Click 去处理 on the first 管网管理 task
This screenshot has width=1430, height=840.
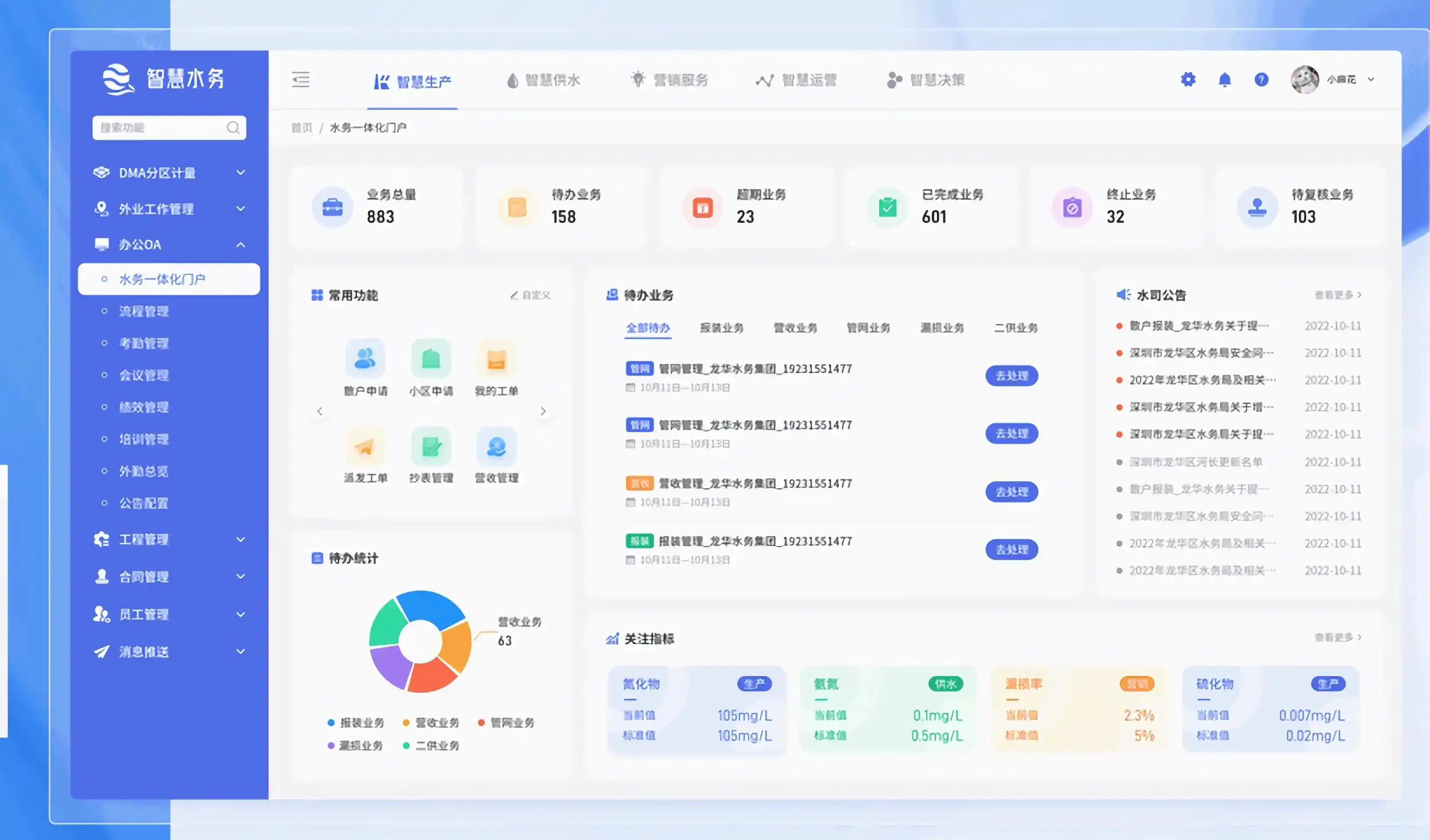(1012, 376)
